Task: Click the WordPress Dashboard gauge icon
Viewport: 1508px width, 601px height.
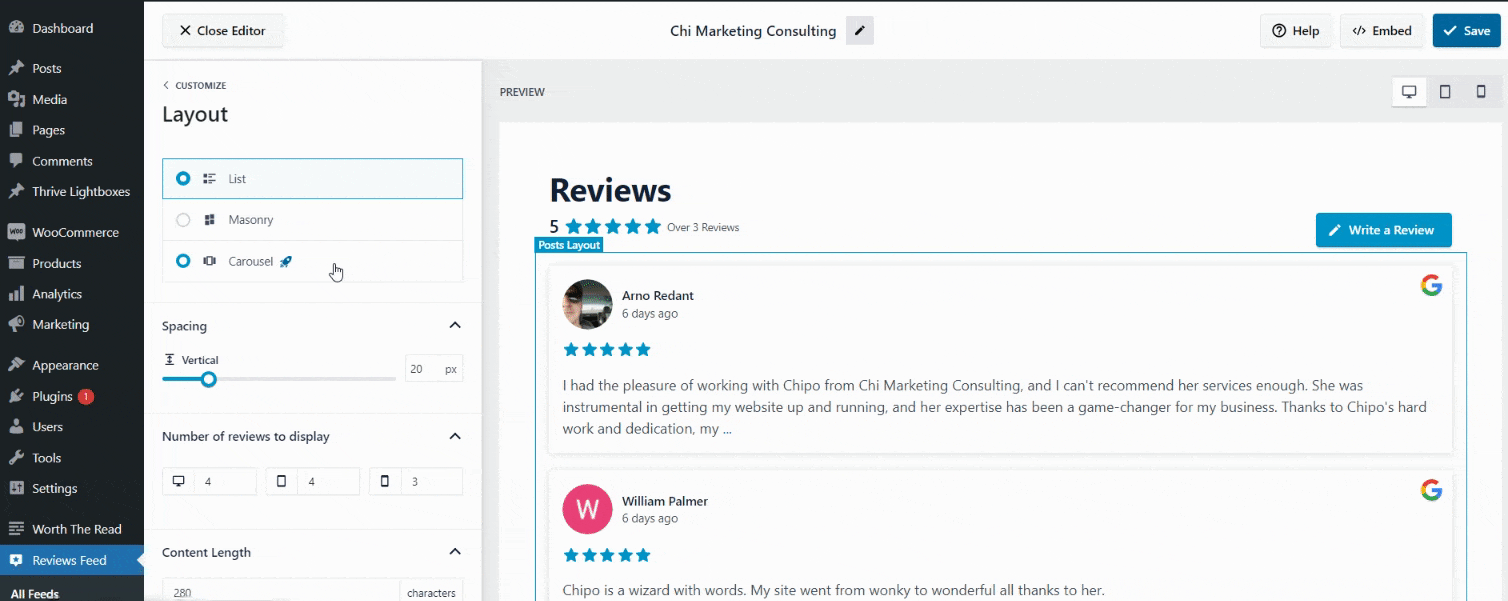Action: point(16,28)
